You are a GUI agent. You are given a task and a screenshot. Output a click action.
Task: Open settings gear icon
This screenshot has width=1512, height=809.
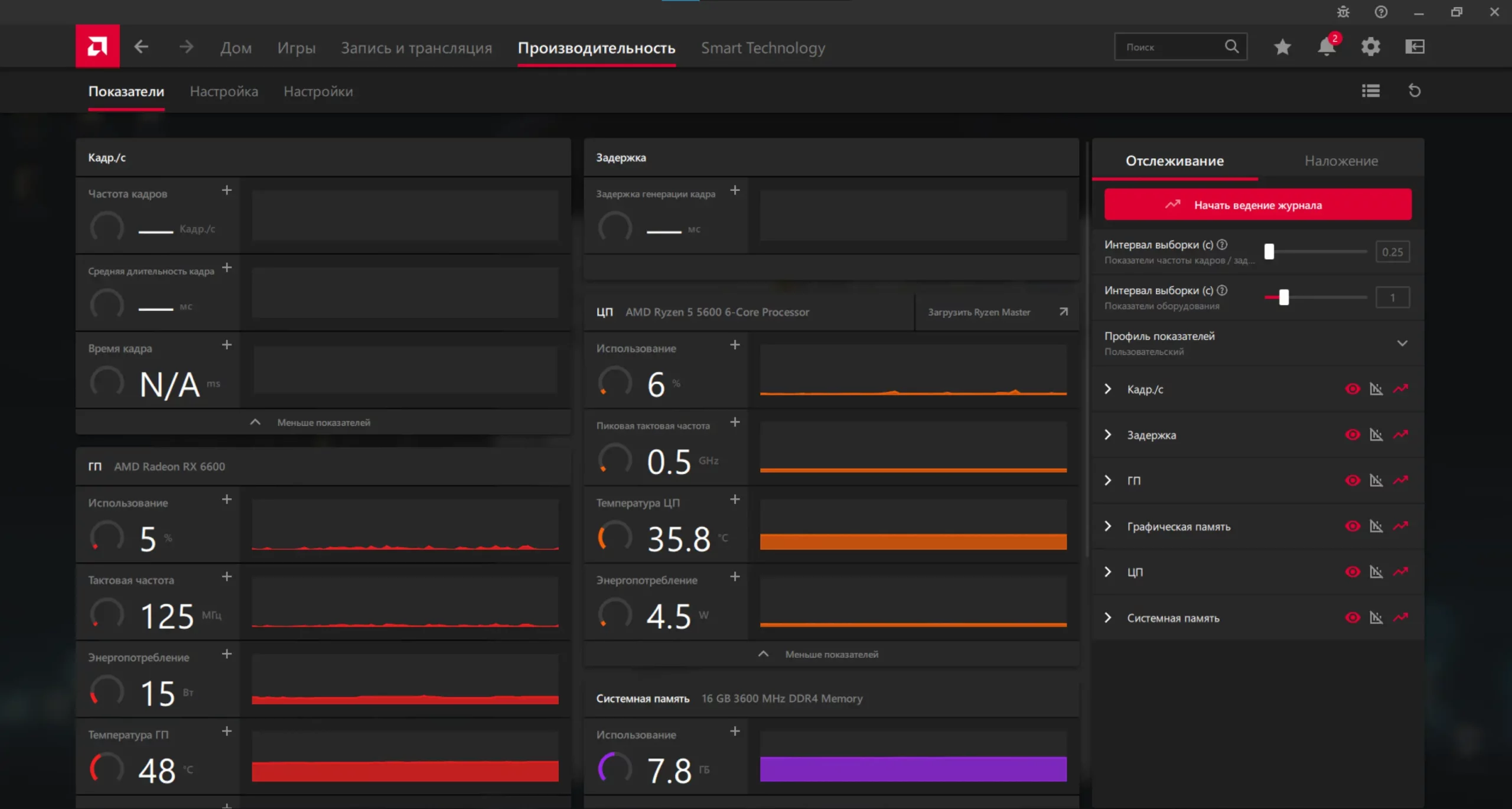coord(1370,47)
